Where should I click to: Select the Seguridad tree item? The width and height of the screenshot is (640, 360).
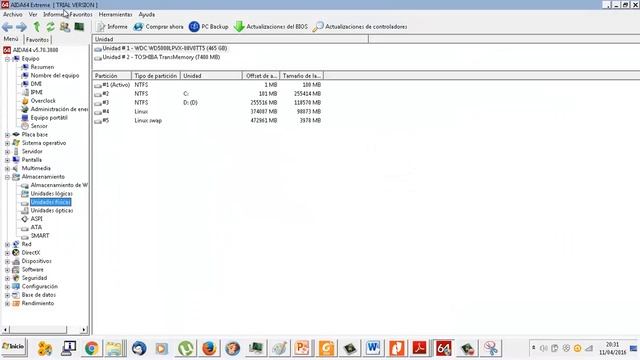[34, 278]
